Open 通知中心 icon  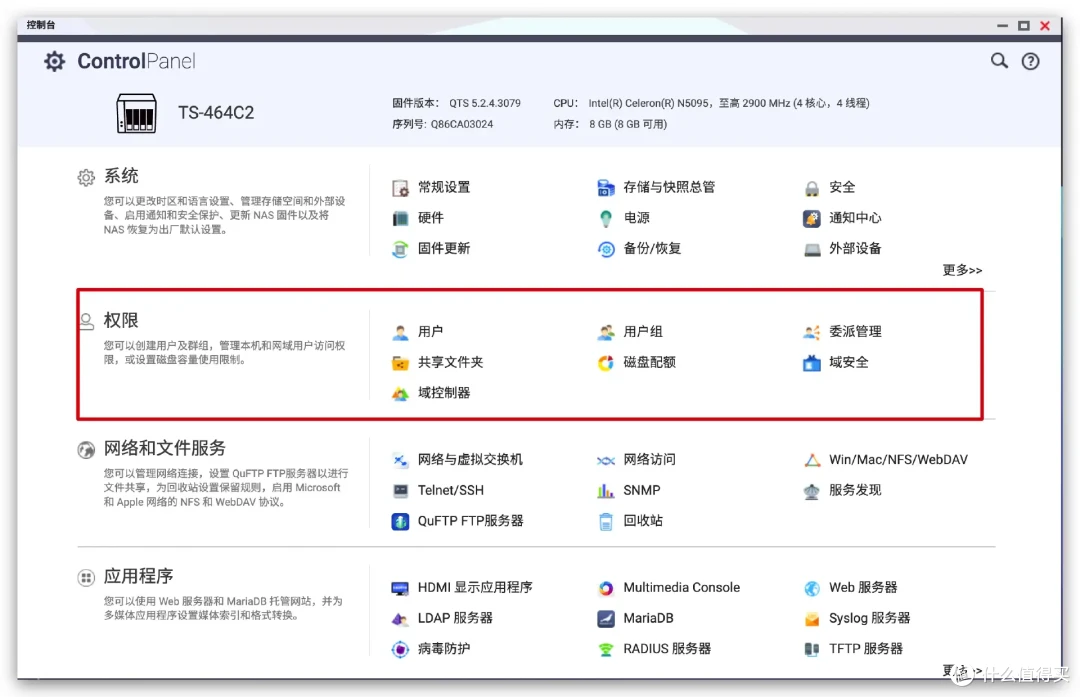[812, 218]
